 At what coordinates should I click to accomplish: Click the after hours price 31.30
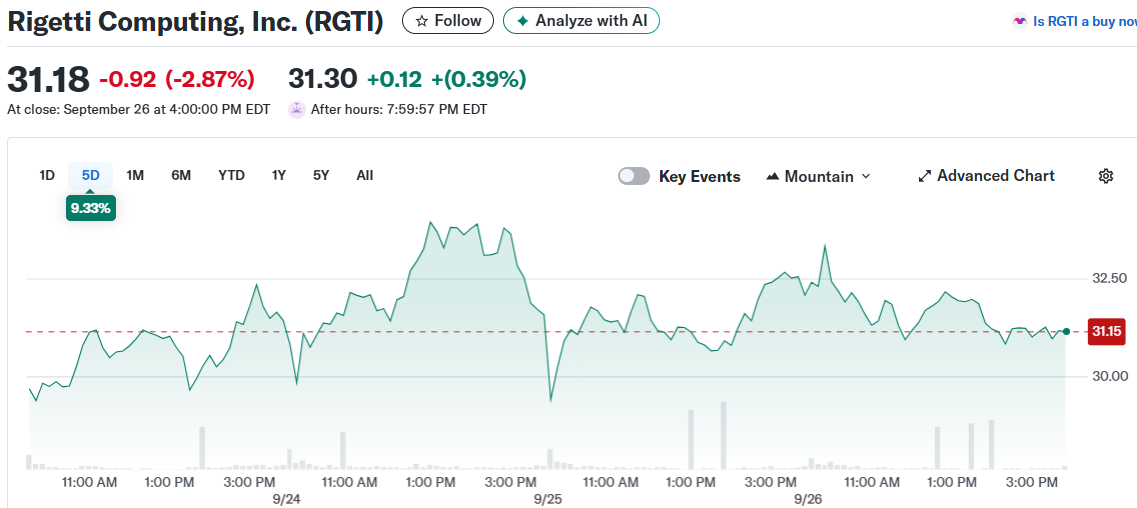tap(323, 78)
